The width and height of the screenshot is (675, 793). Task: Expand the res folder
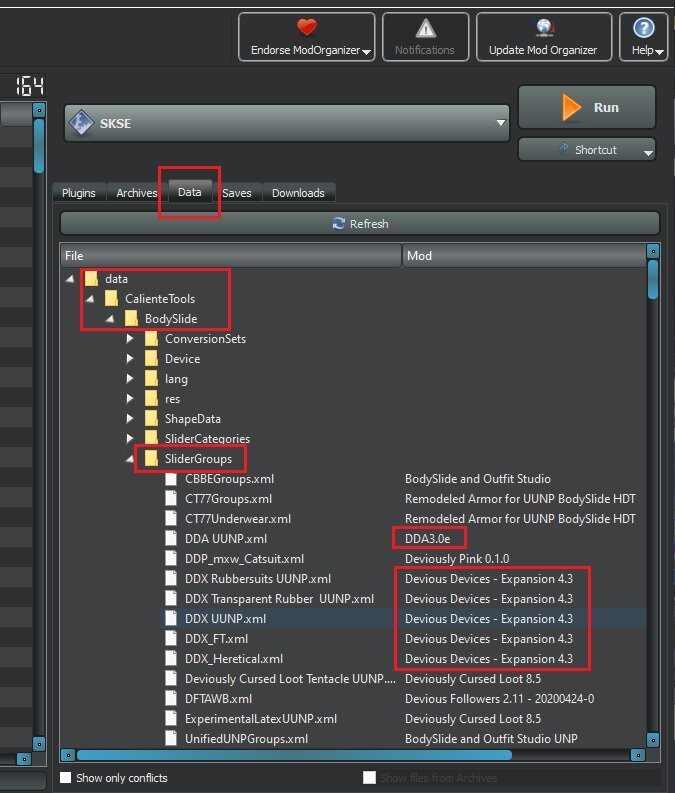130,399
